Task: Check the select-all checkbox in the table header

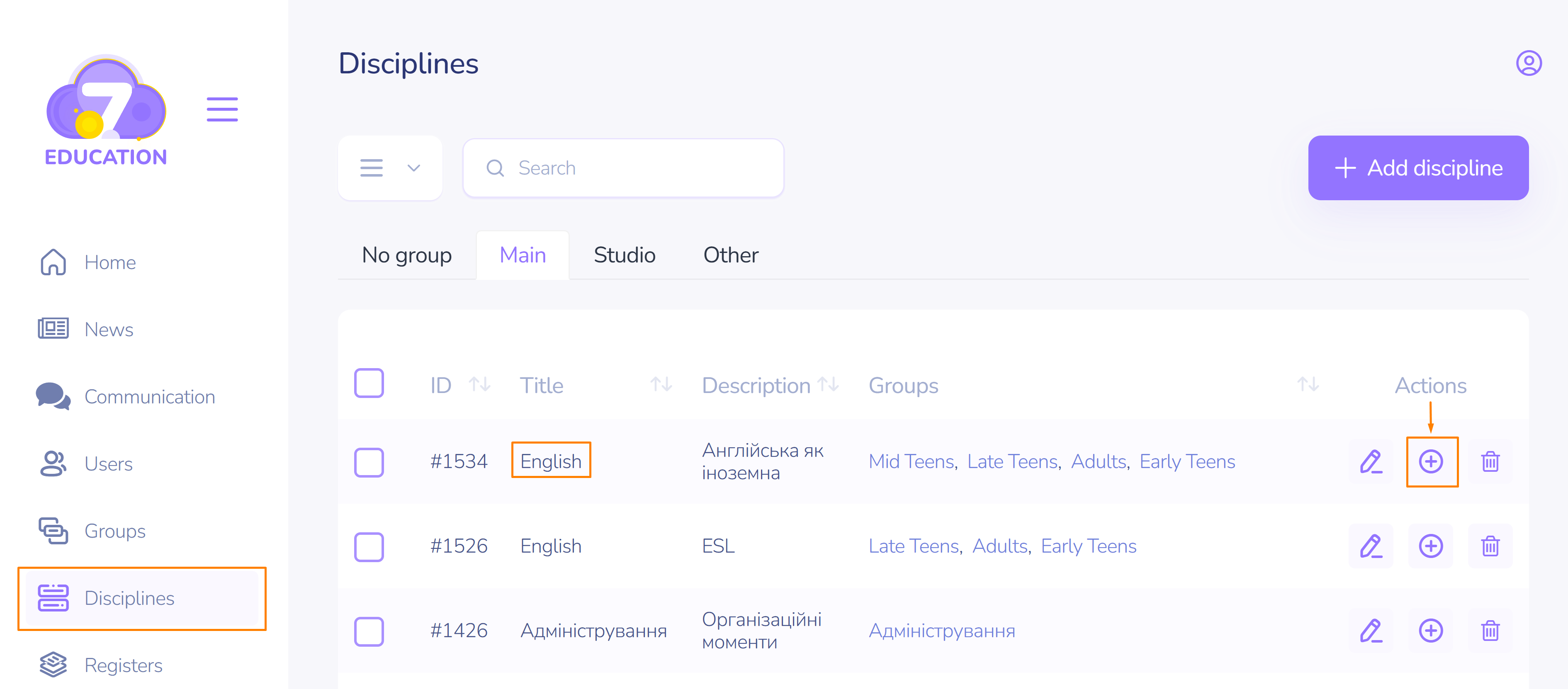Action: (x=369, y=383)
